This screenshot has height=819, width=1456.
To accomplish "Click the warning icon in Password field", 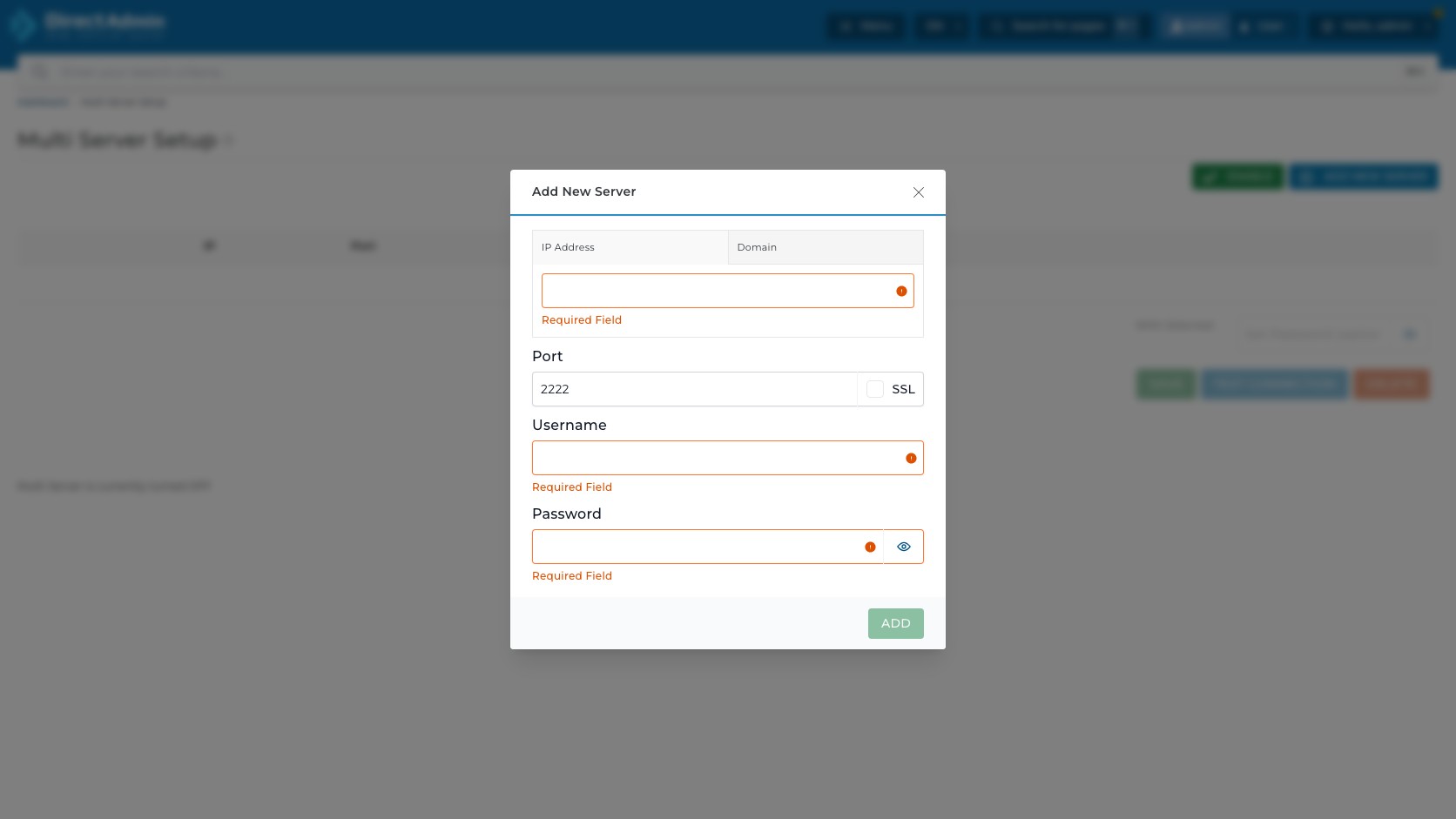I will pos(870,547).
